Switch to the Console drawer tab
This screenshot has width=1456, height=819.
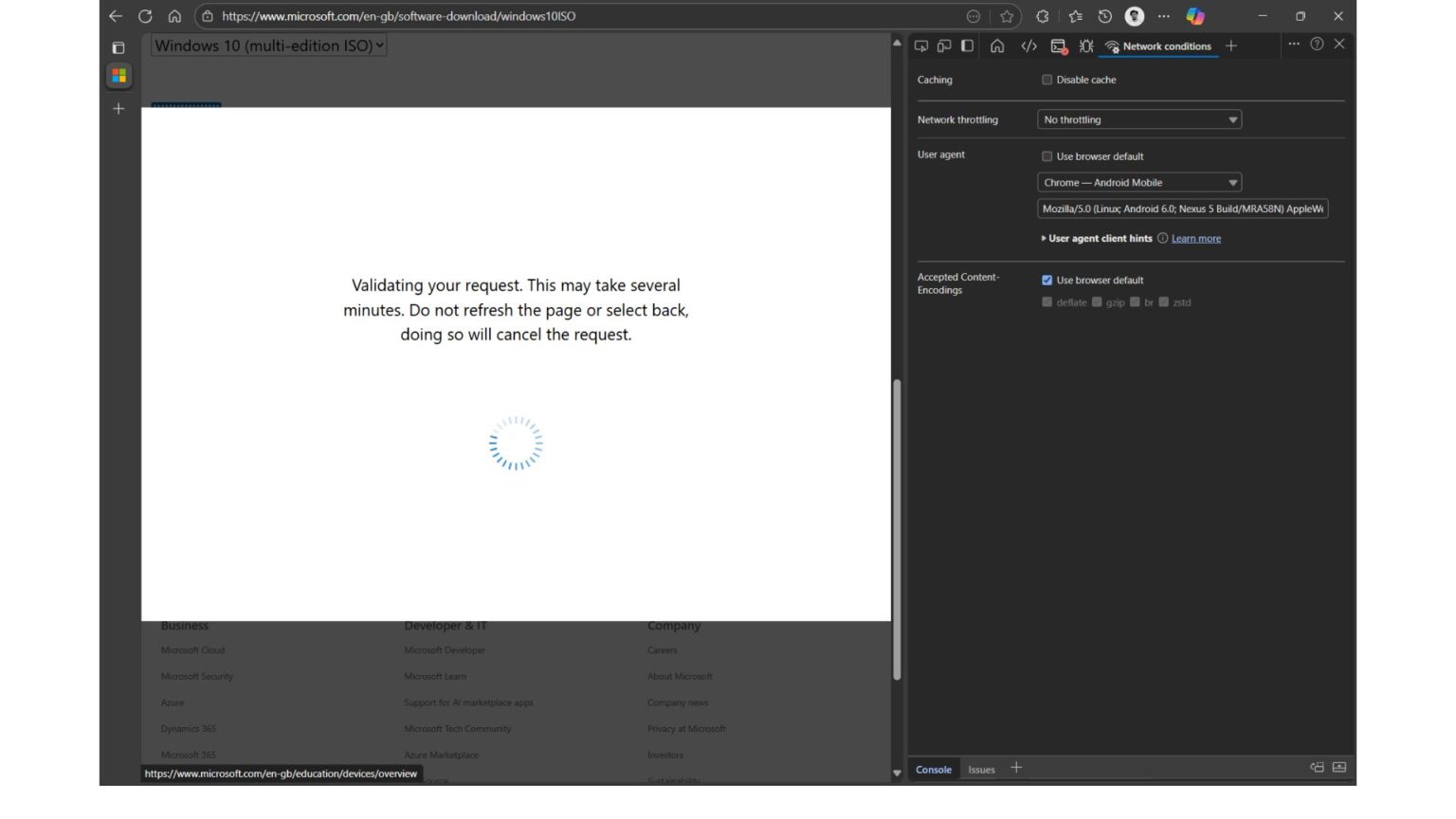934,770
